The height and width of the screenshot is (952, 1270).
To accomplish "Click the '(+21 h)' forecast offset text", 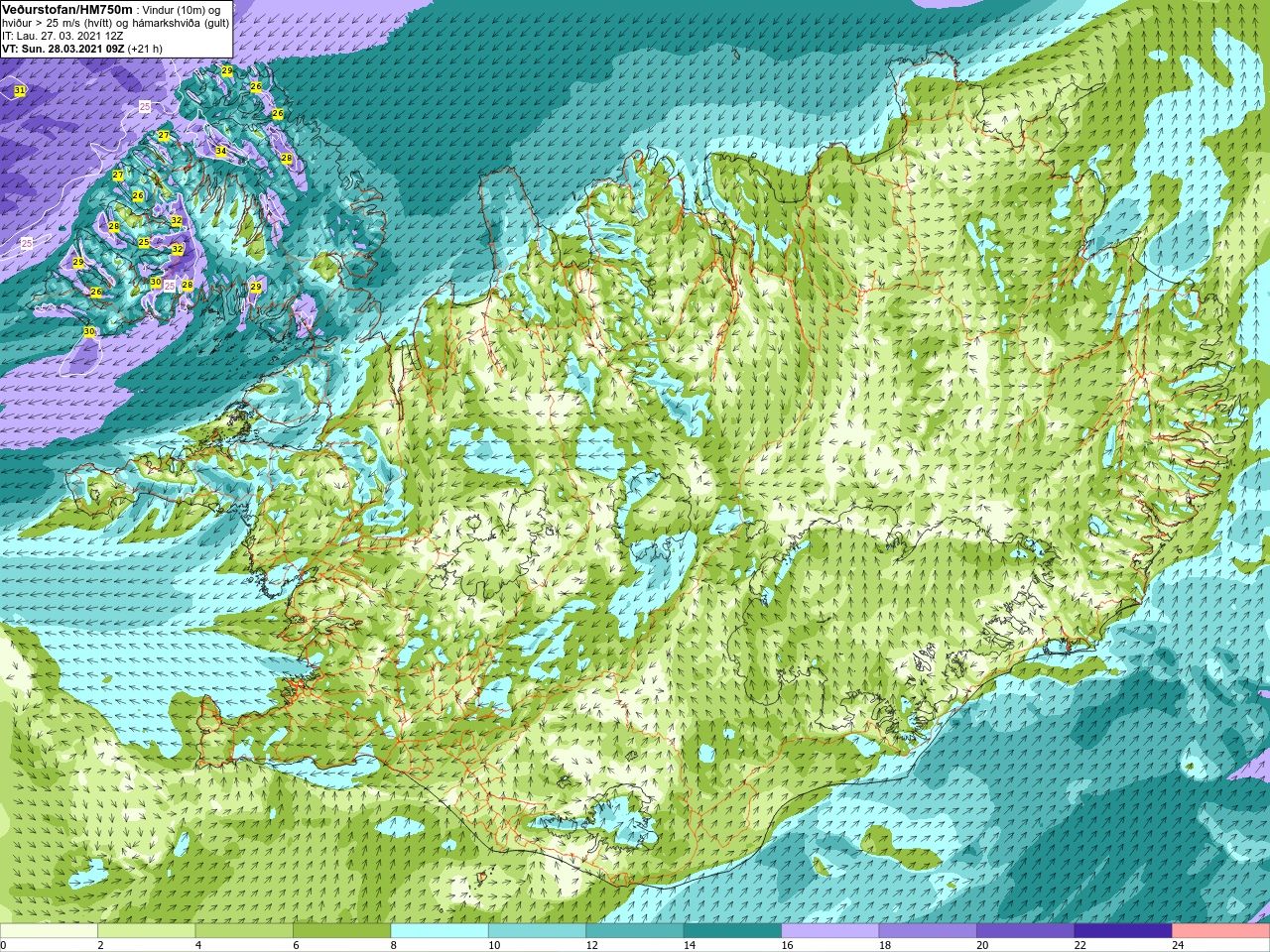I will 145,48.
